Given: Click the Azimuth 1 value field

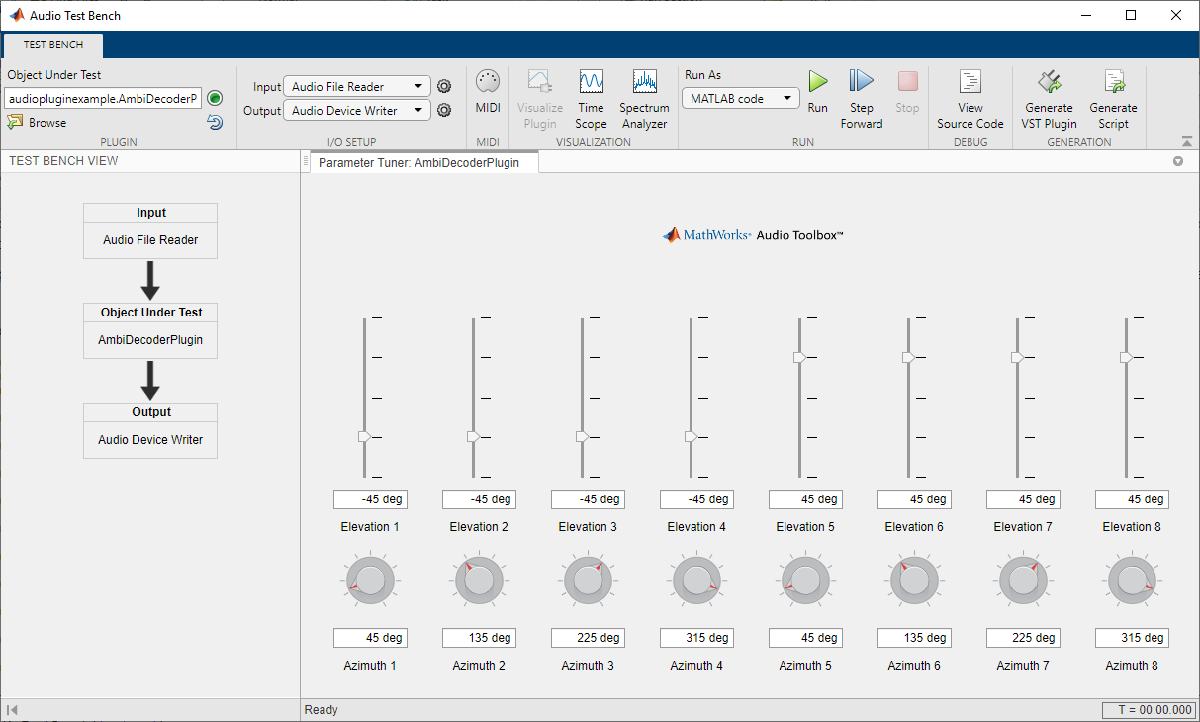Looking at the screenshot, I should [x=370, y=638].
